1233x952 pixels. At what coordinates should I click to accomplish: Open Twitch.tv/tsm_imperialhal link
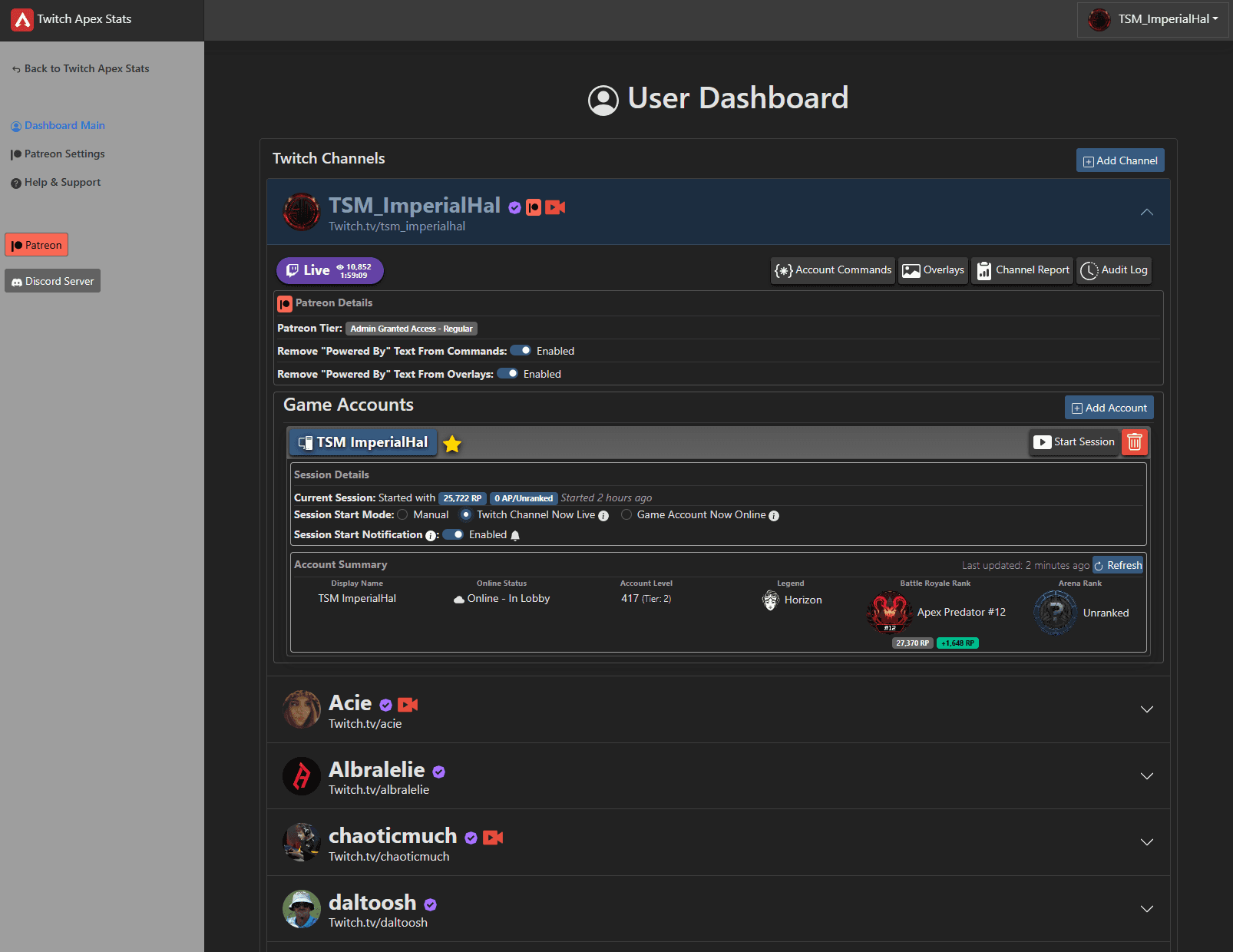pos(397,226)
